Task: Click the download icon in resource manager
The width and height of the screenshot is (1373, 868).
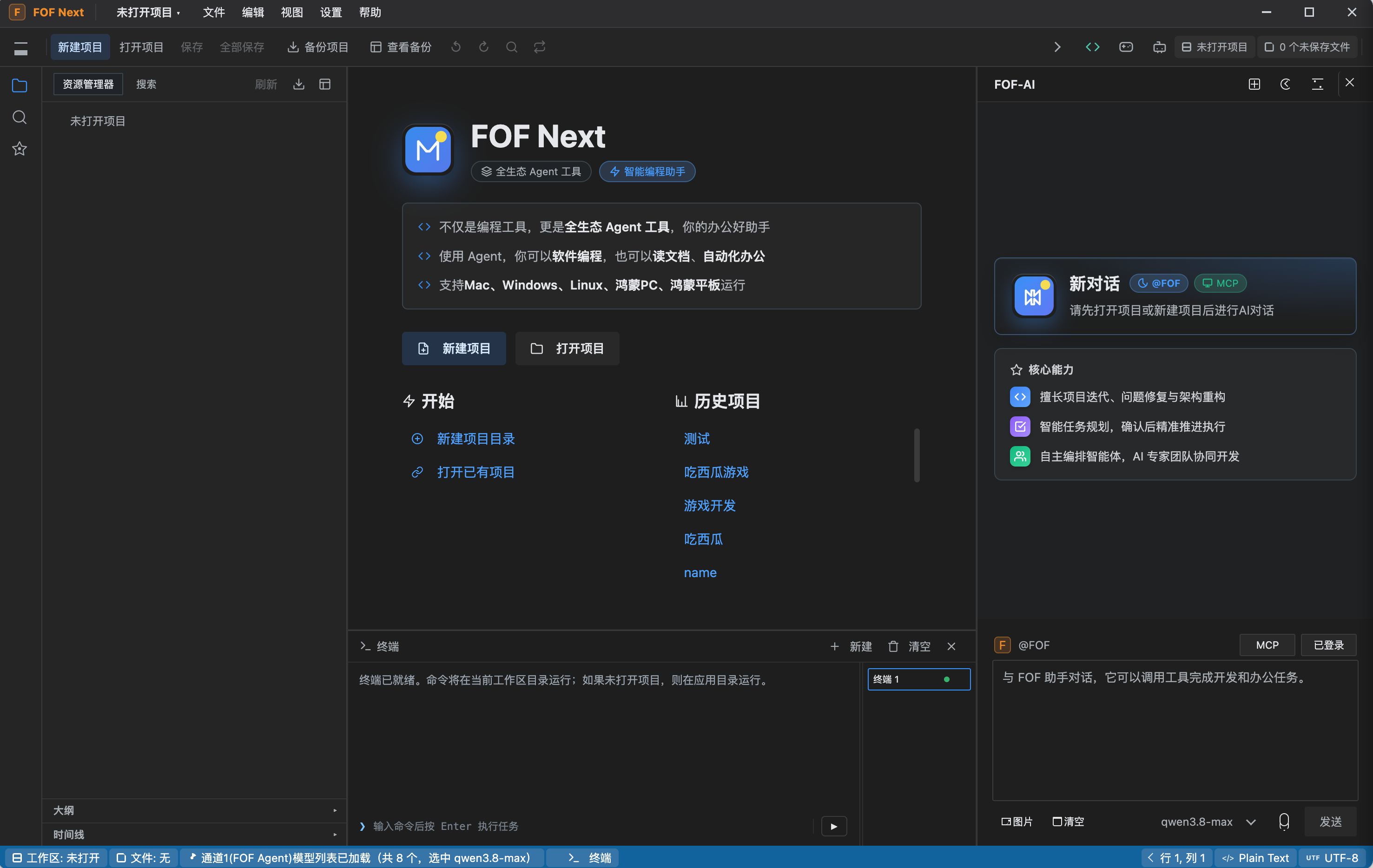Action: tap(299, 85)
